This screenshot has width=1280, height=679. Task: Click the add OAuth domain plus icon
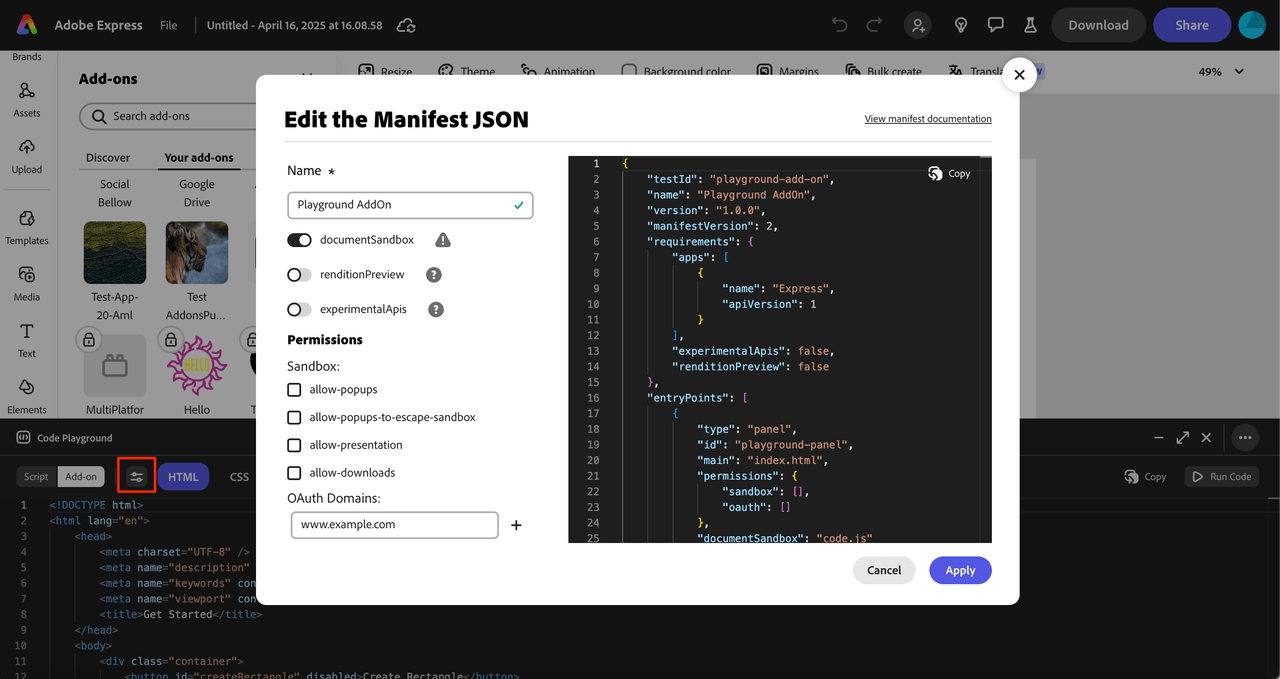516,525
